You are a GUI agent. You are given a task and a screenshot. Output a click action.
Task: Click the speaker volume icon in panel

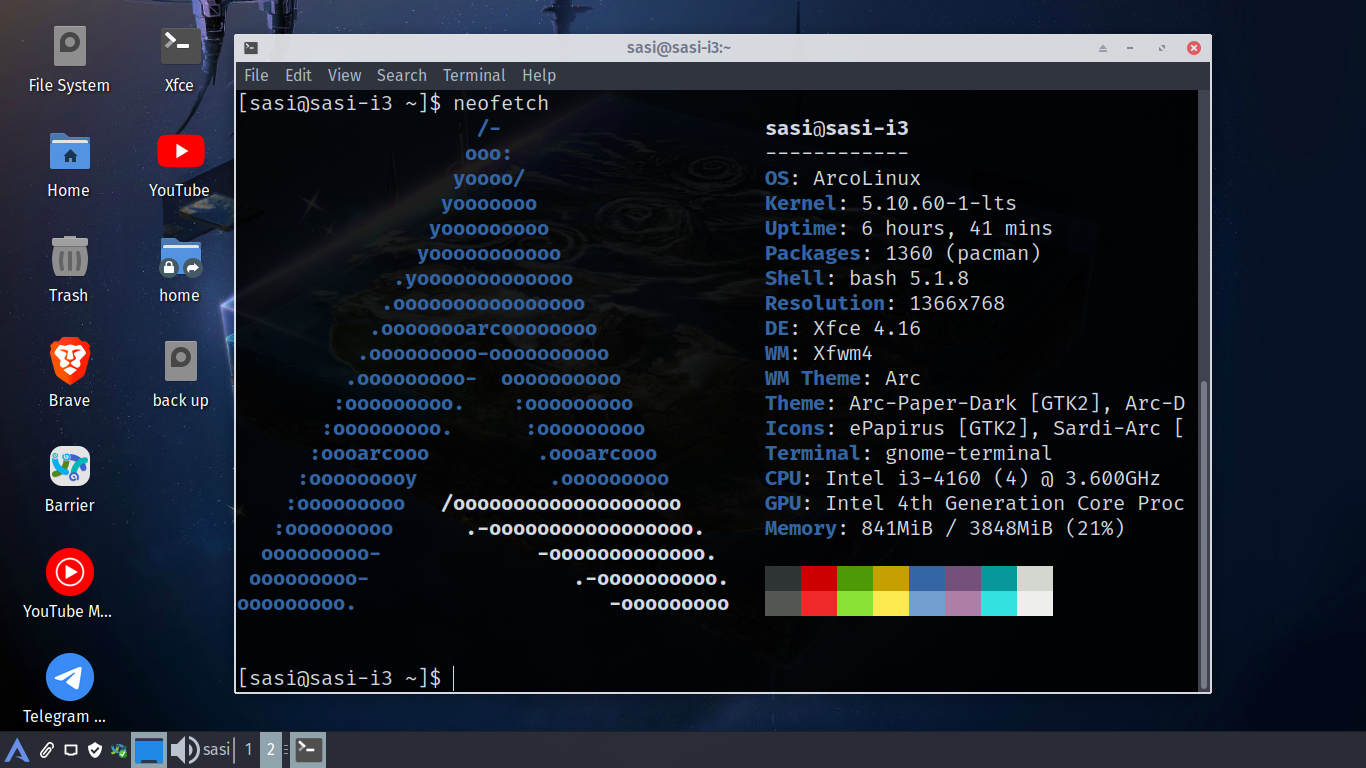(184, 750)
